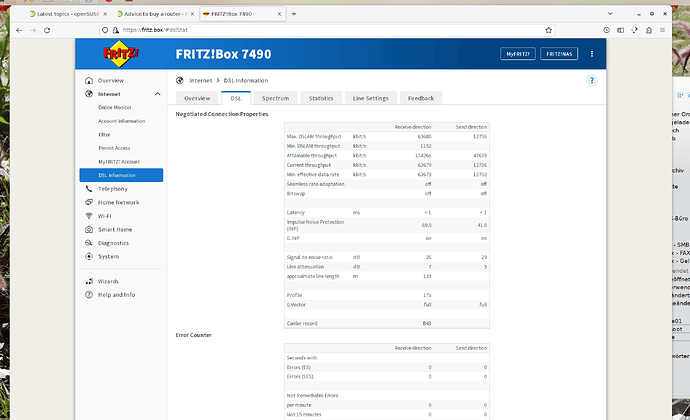Switch to the Spectrum tab
690x420 pixels.
(x=275, y=98)
